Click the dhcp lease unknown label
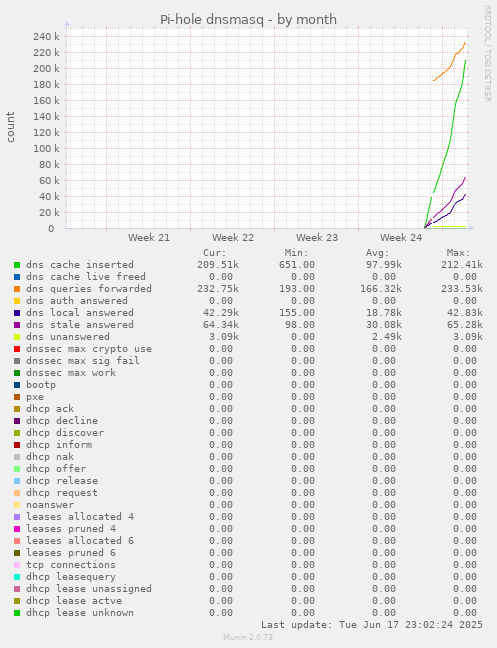 80,612
